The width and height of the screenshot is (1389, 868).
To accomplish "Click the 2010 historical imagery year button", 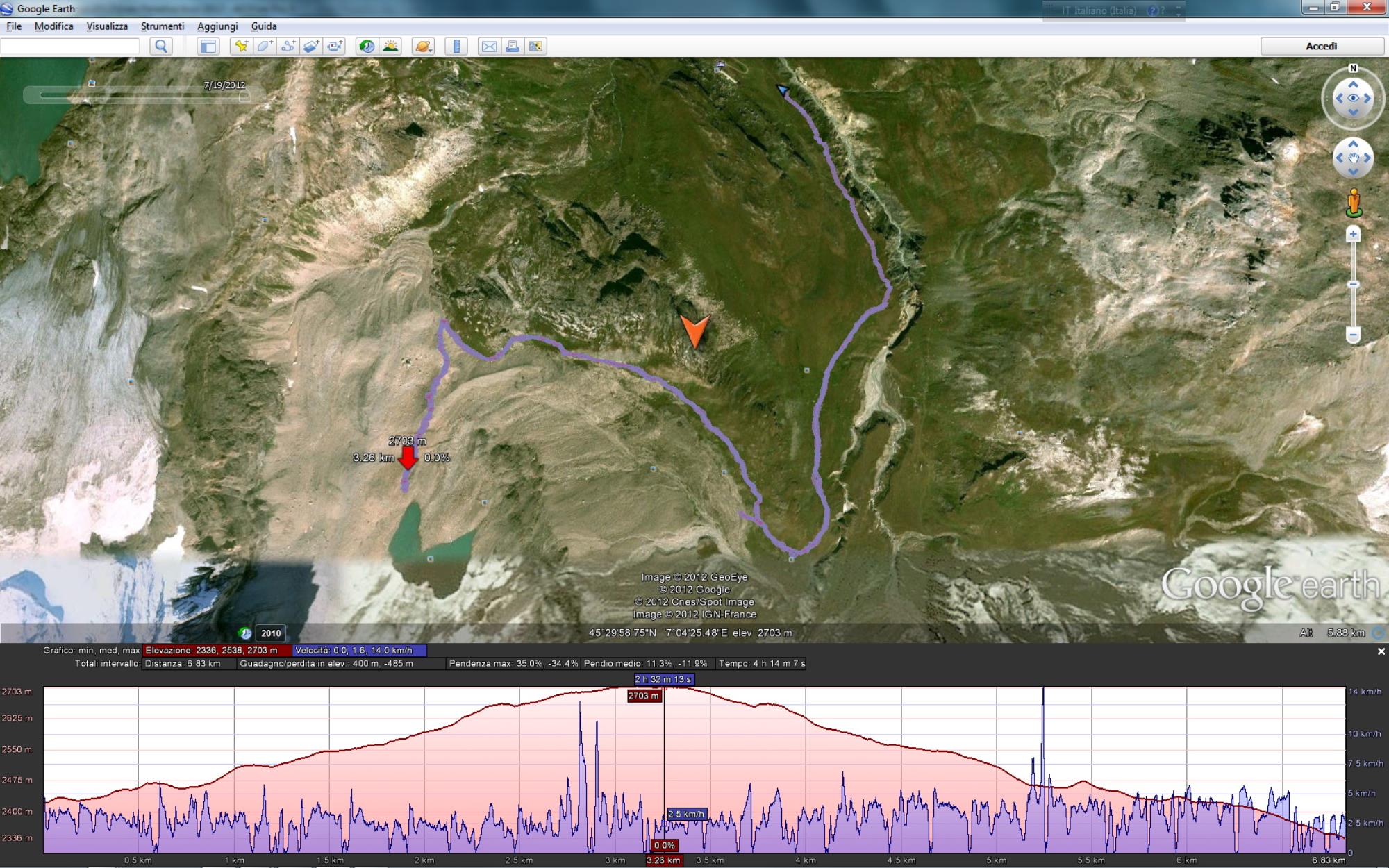I will tap(271, 633).
